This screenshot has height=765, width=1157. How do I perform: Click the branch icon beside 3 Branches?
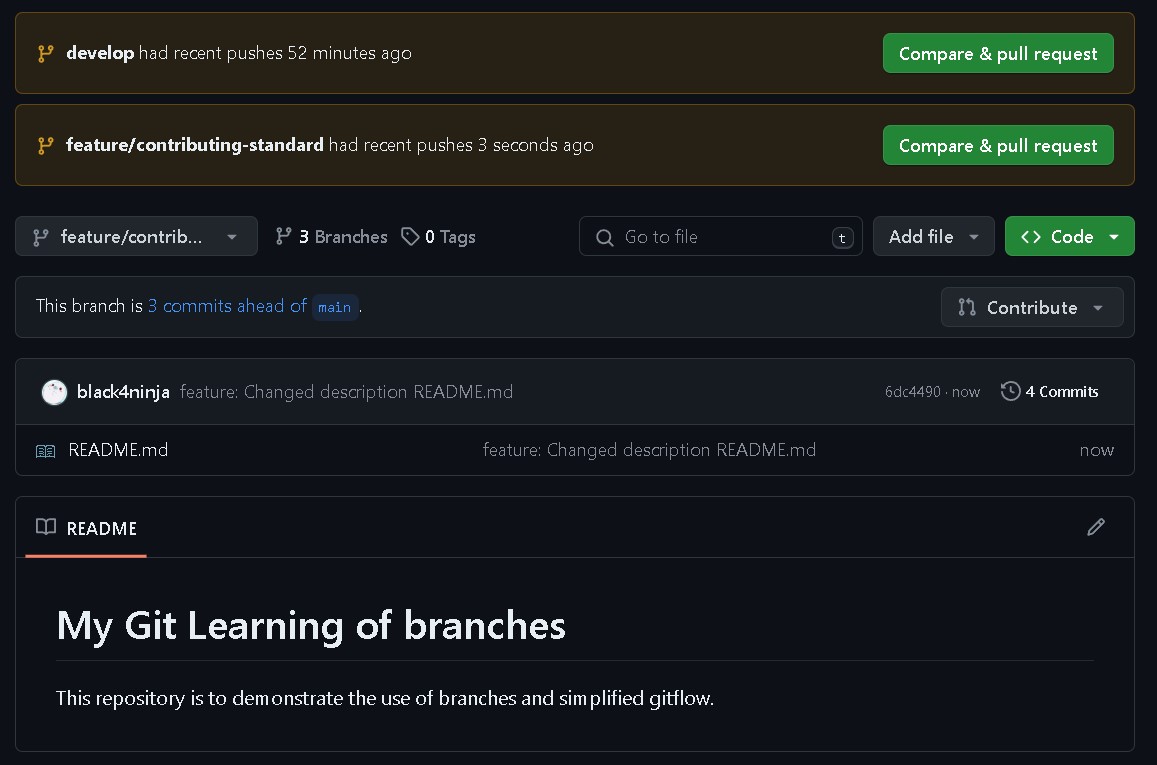tap(283, 236)
